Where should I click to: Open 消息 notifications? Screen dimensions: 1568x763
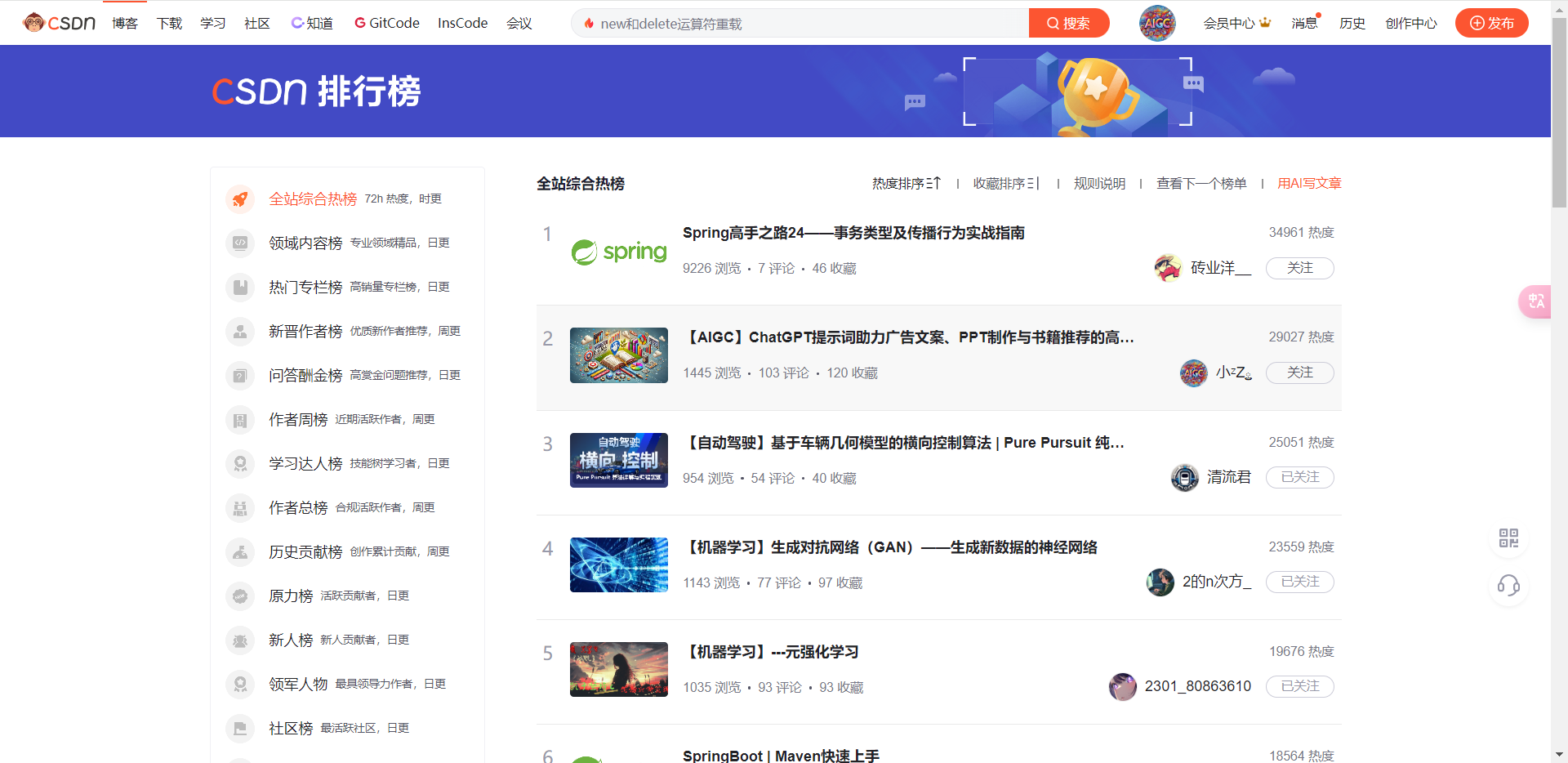tap(1305, 23)
